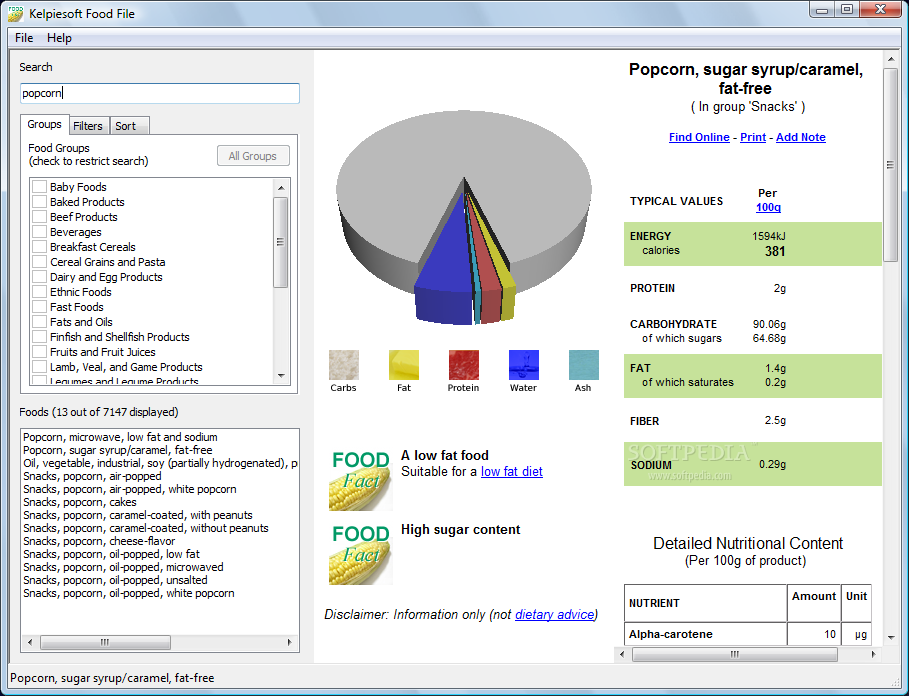The height and width of the screenshot is (696, 909).
Task: Enable the Beverages group checkbox
Action: 39,232
